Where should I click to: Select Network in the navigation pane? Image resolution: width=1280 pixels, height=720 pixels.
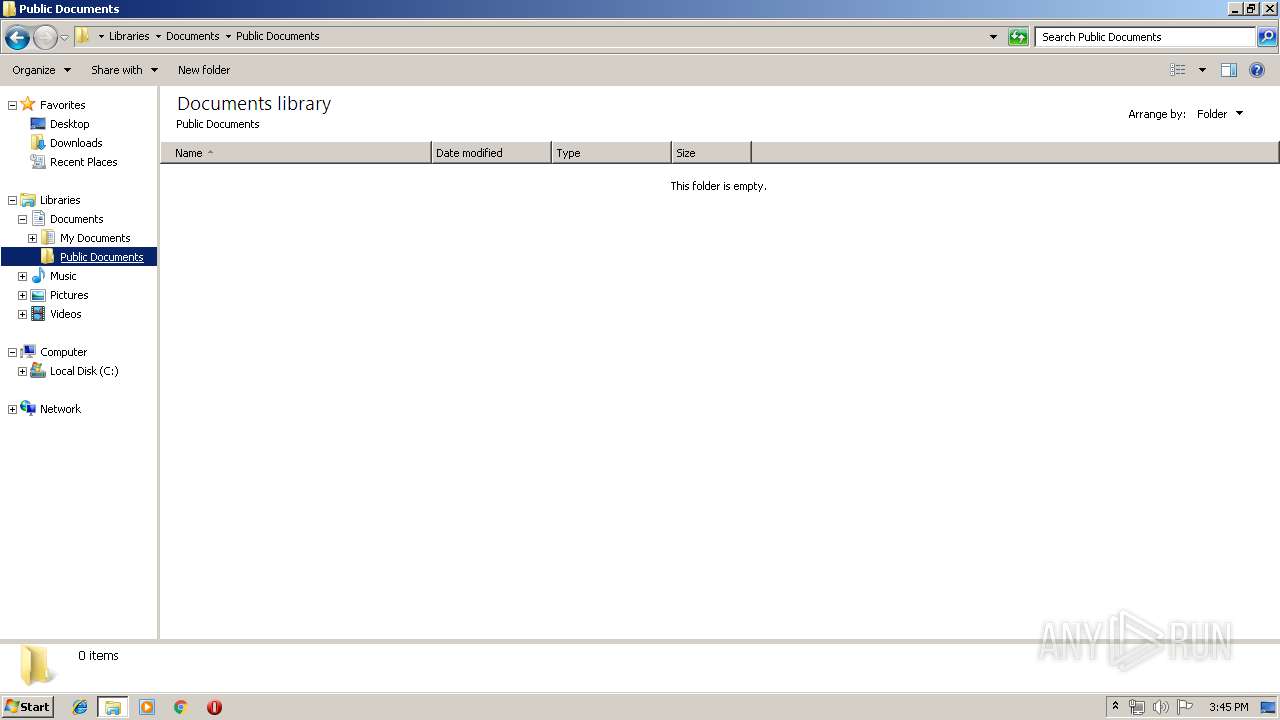pos(60,409)
